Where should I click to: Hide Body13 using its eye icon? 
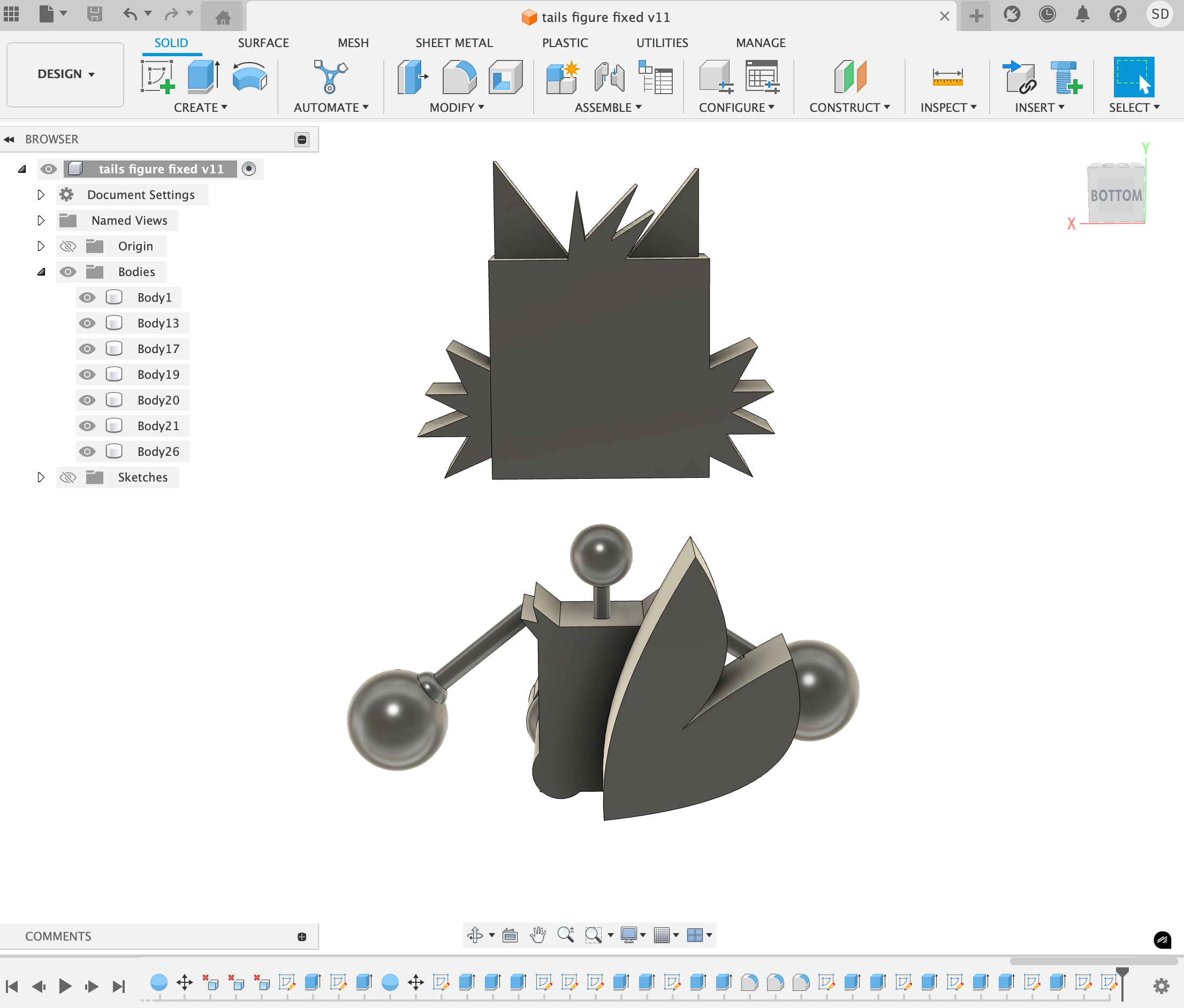point(87,323)
